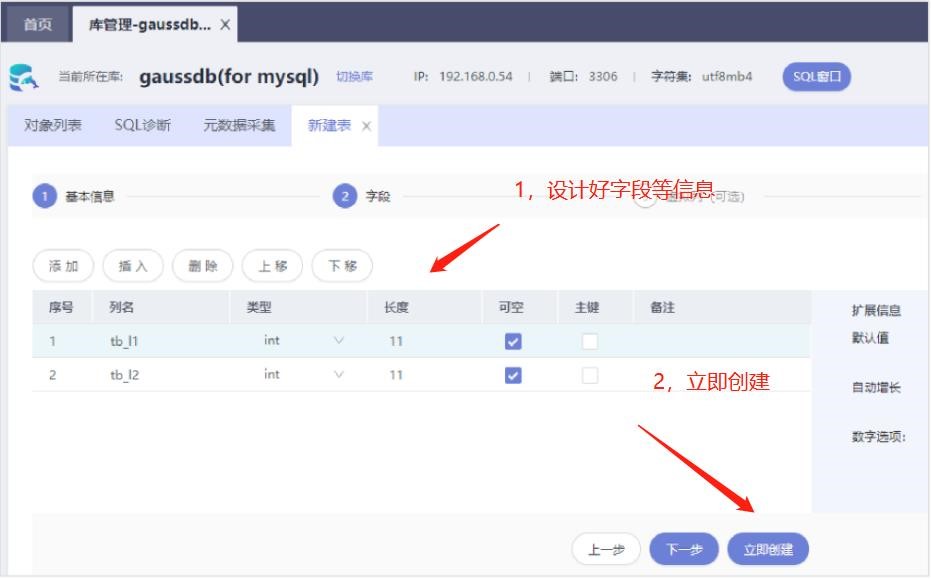The height and width of the screenshot is (579, 931).
Task: Go back with 上一步 button
Action: [x=606, y=549]
